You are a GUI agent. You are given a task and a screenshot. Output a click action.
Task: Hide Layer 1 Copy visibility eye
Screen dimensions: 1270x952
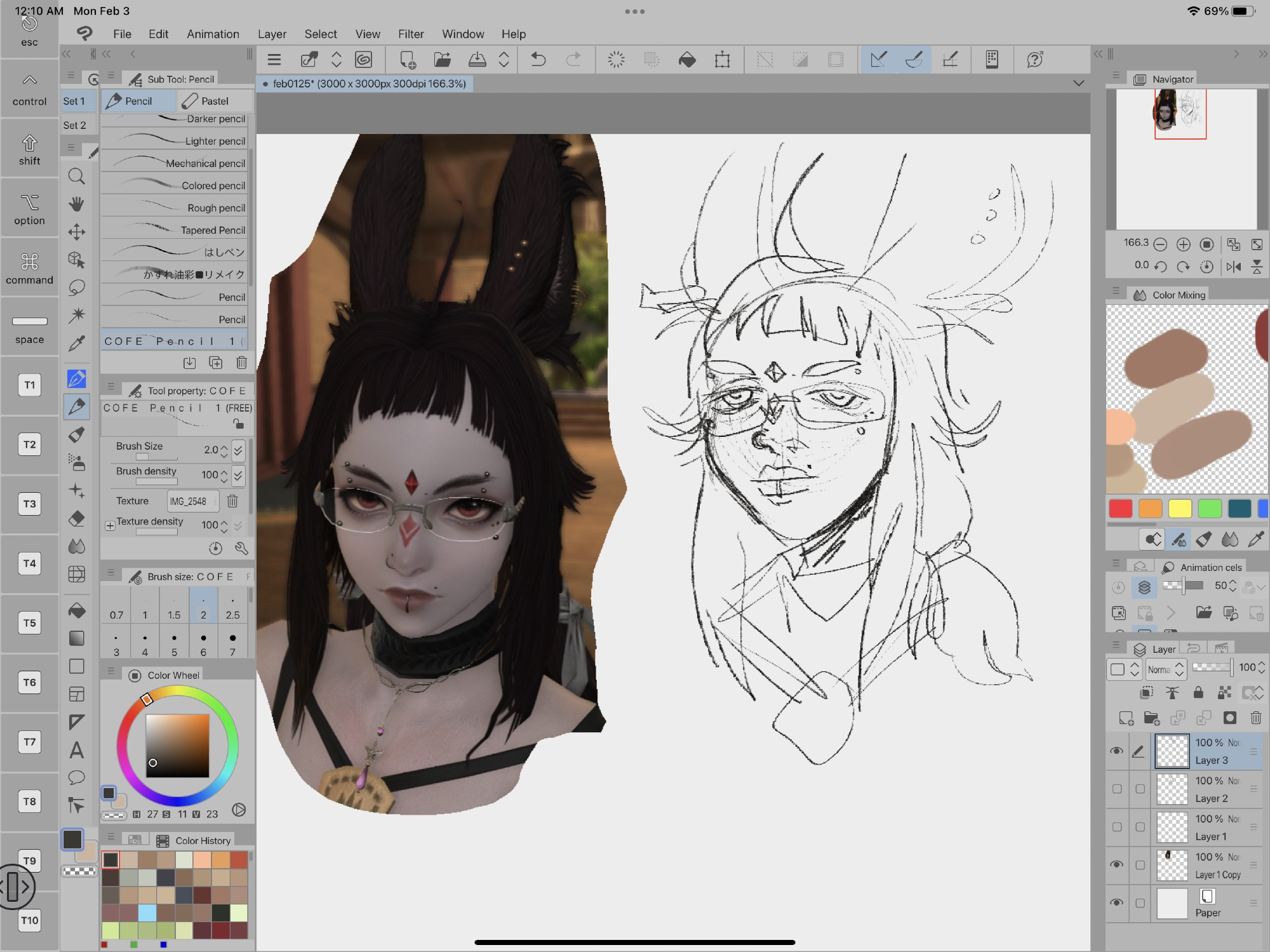[x=1116, y=864]
